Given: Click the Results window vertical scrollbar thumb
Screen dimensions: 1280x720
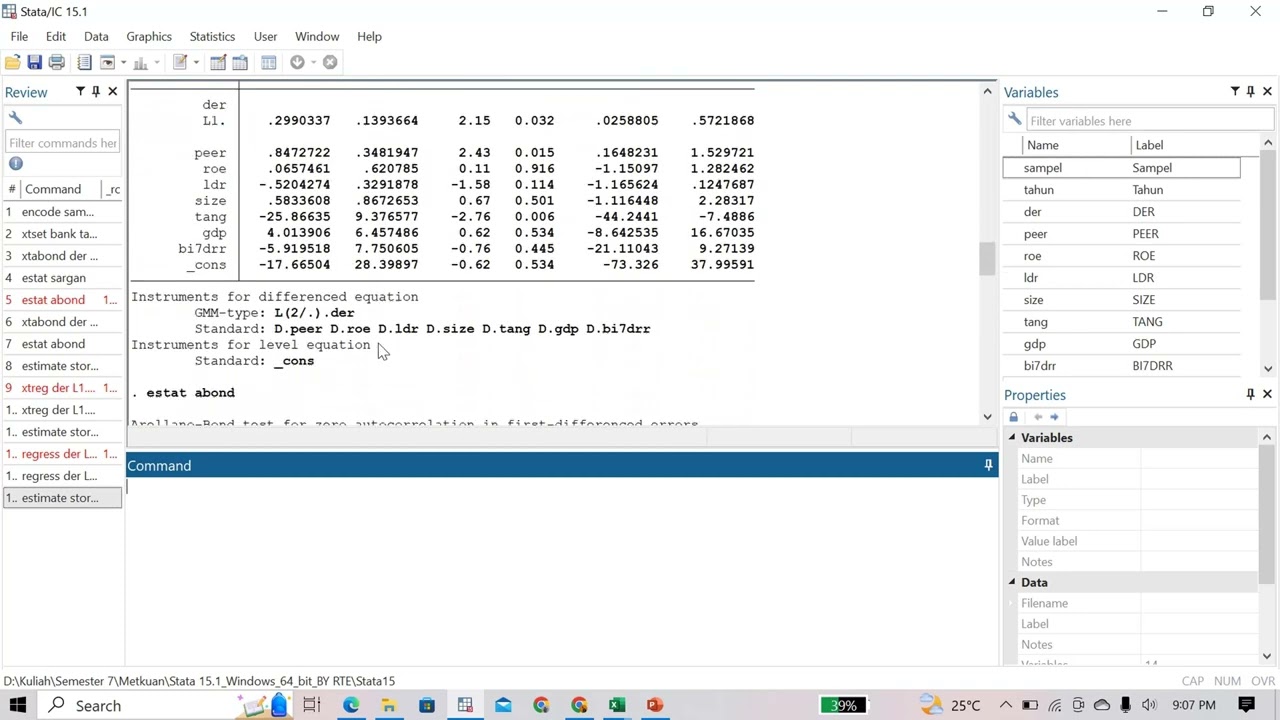Looking at the screenshot, I should click(x=987, y=259).
